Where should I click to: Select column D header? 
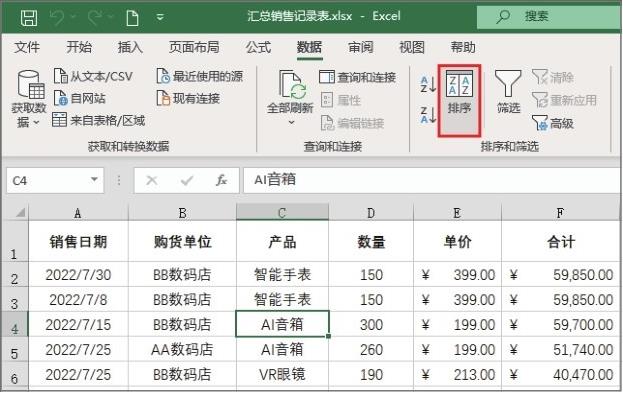371,213
